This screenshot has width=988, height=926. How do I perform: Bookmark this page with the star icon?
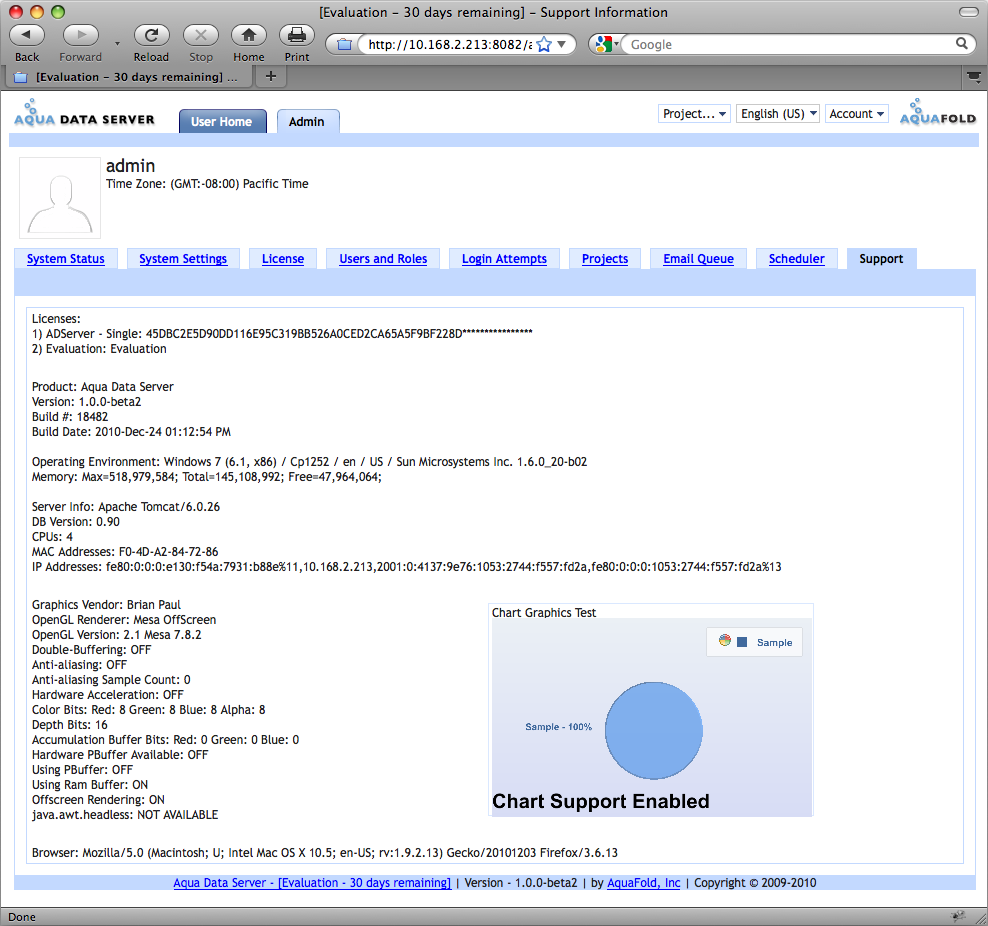544,45
